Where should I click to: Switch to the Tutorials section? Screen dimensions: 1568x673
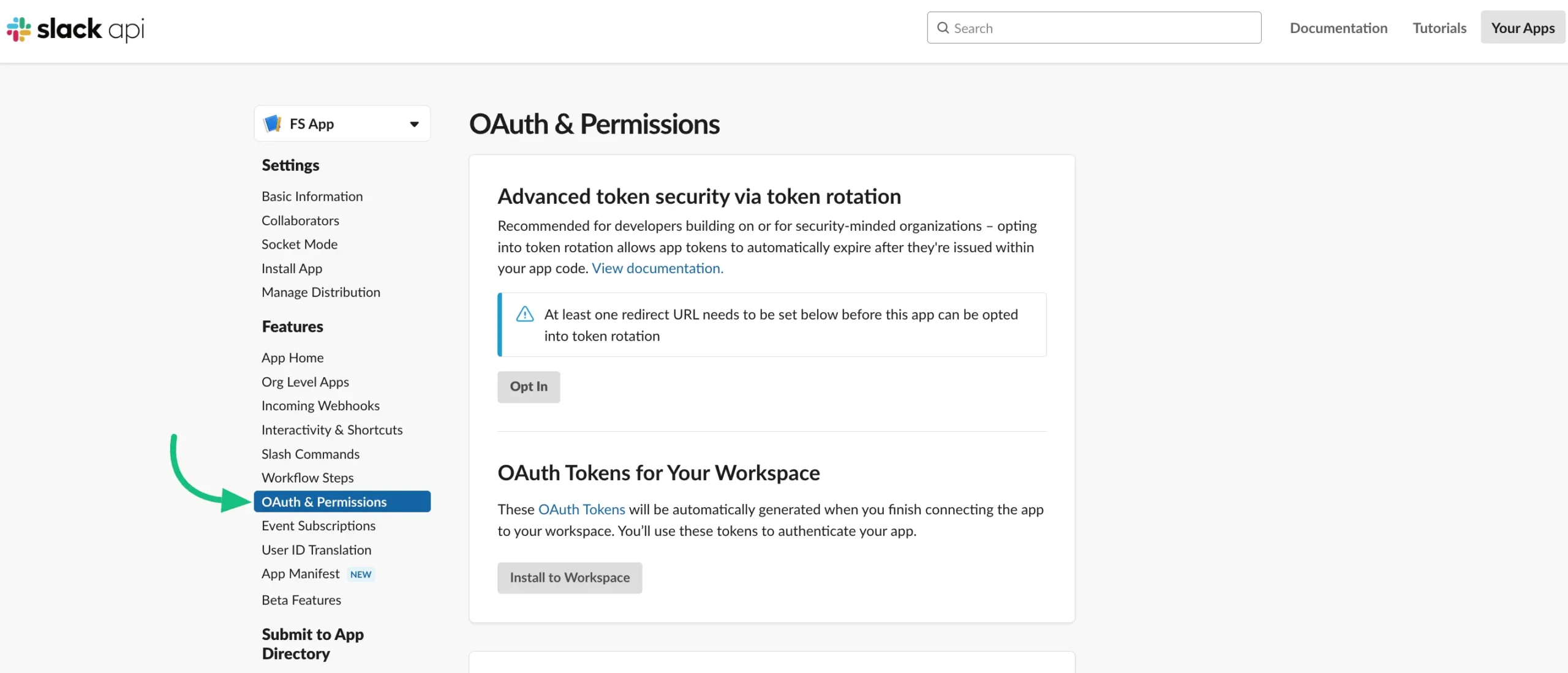click(x=1439, y=28)
